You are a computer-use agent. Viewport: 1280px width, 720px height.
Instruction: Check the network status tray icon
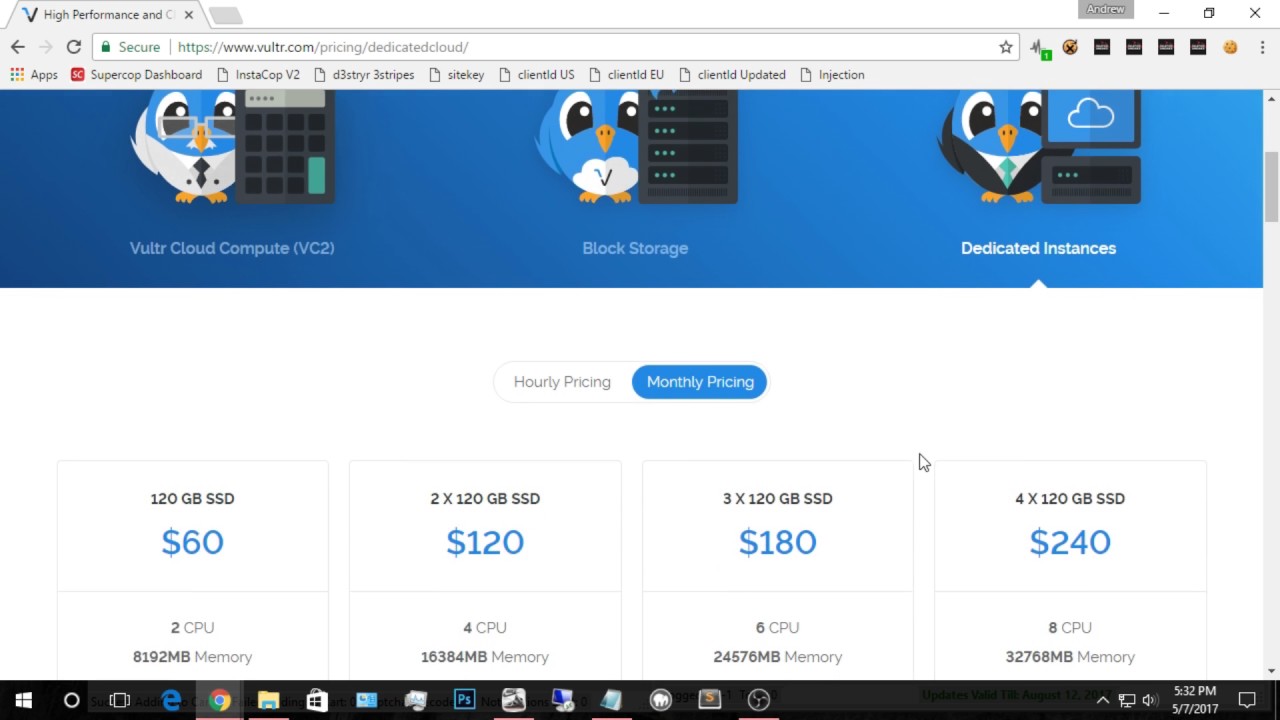[1126, 700]
